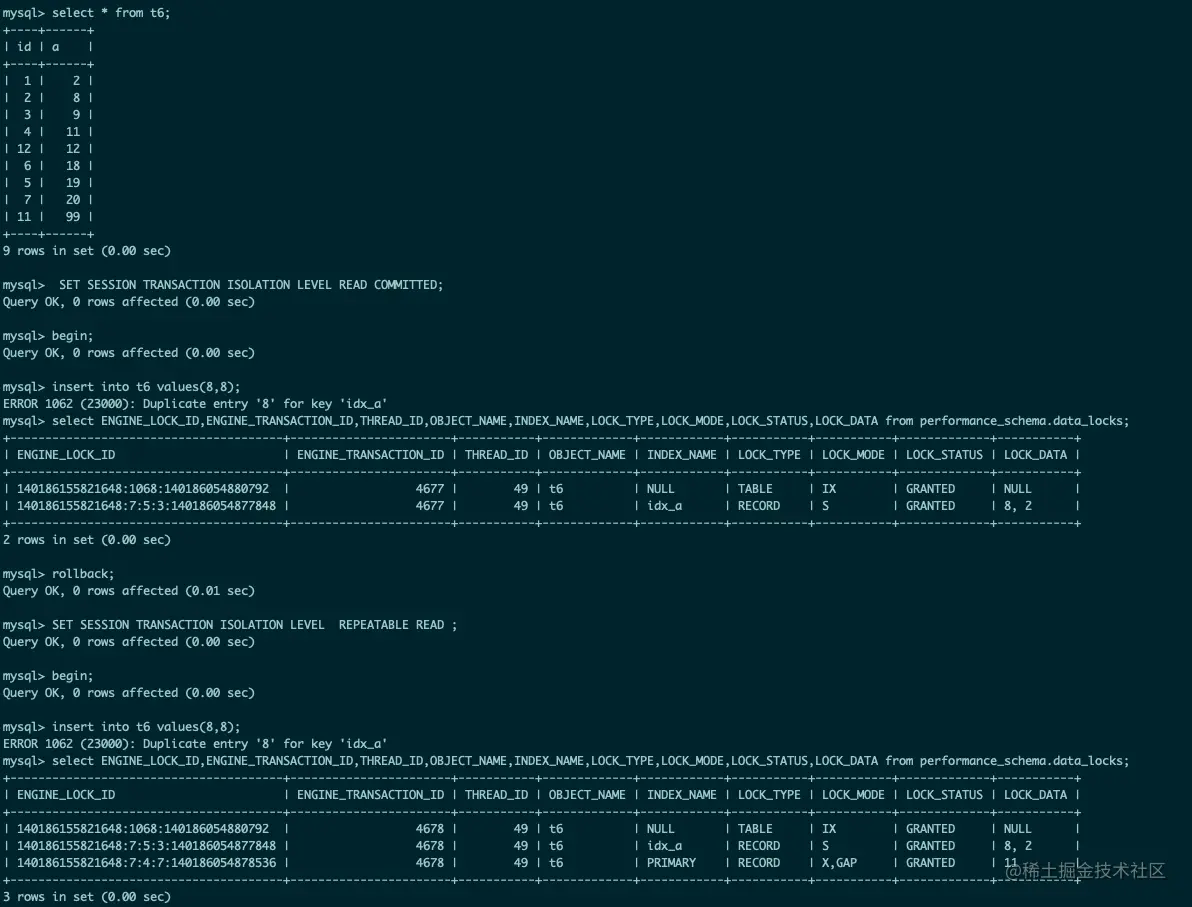Select the value 18 in column a
Image resolution: width=1192 pixels, height=907 pixels.
[x=73, y=166]
